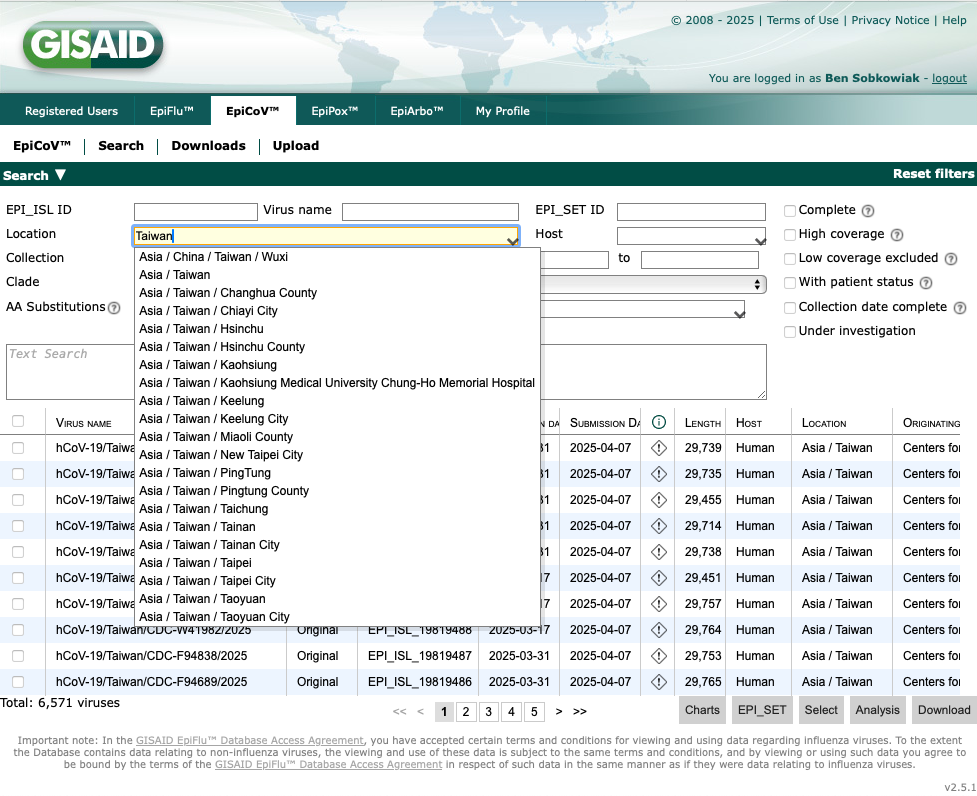The width and height of the screenshot is (977, 796).
Task: Click the EPI_SET ID input field
Action: click(691, 212)
